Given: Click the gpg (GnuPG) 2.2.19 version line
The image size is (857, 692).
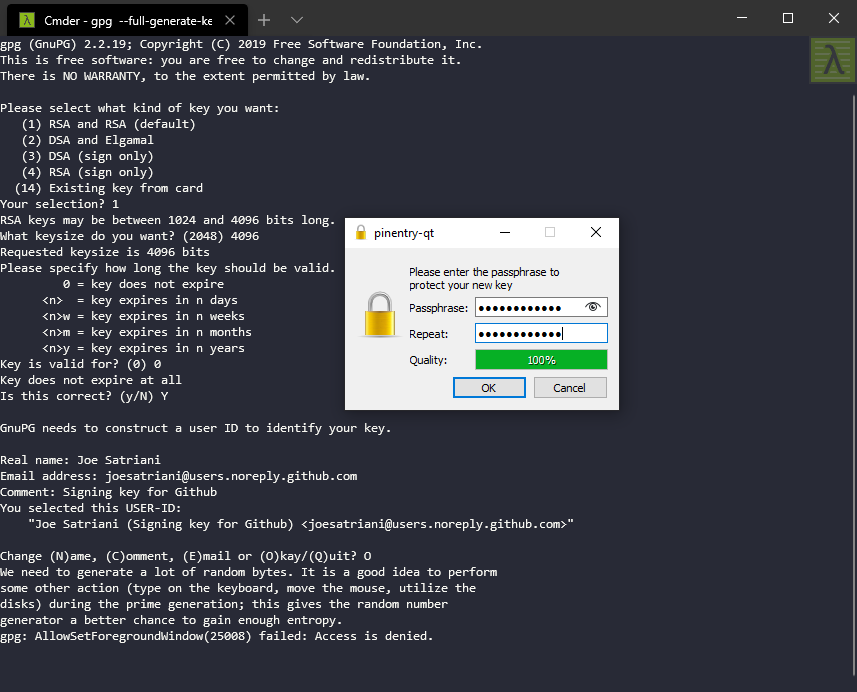Looking at the screenshot, I should [241, 44].
